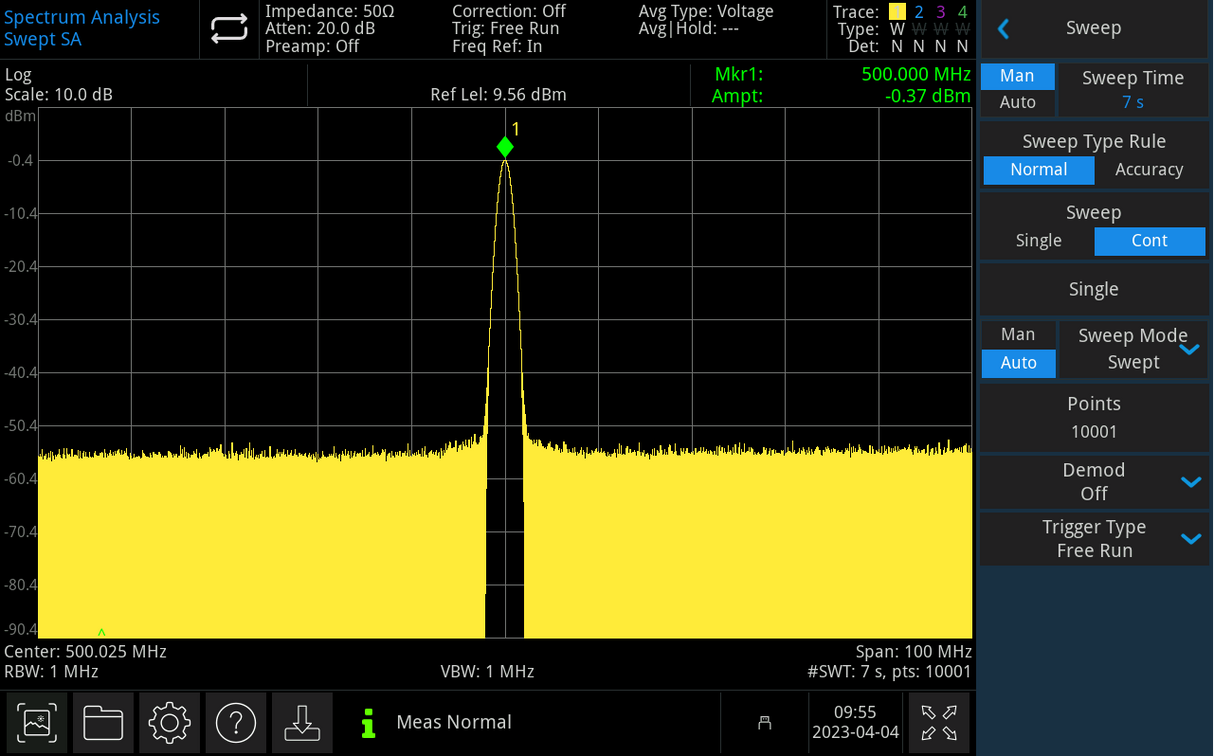The width and height of the screenshot is (1214, 756).
Task: Open the screenshot capture tool
Action: tap(36, 722)
